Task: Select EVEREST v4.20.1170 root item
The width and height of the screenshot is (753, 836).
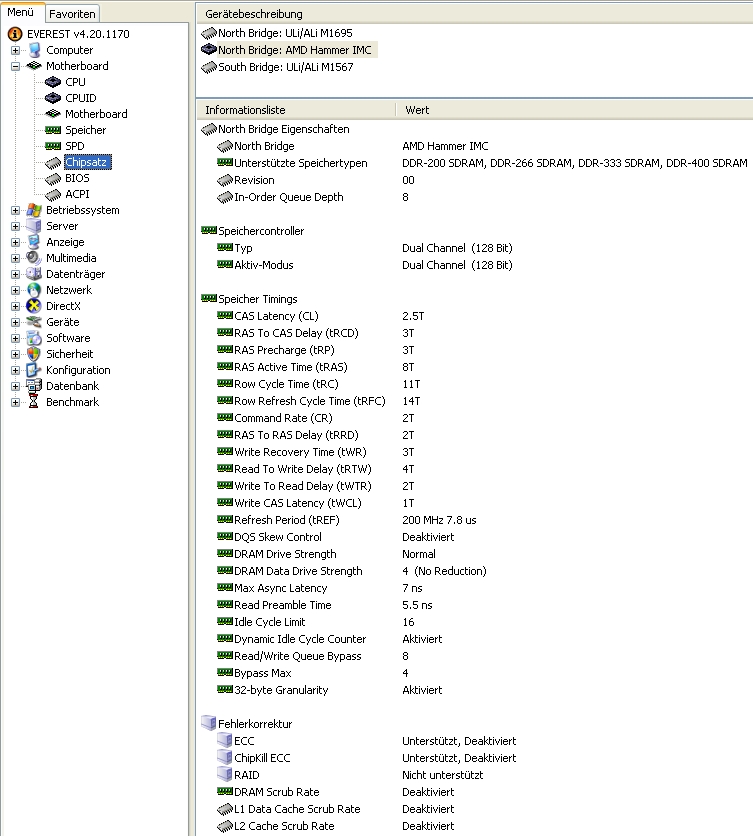Action: [78, 34]
